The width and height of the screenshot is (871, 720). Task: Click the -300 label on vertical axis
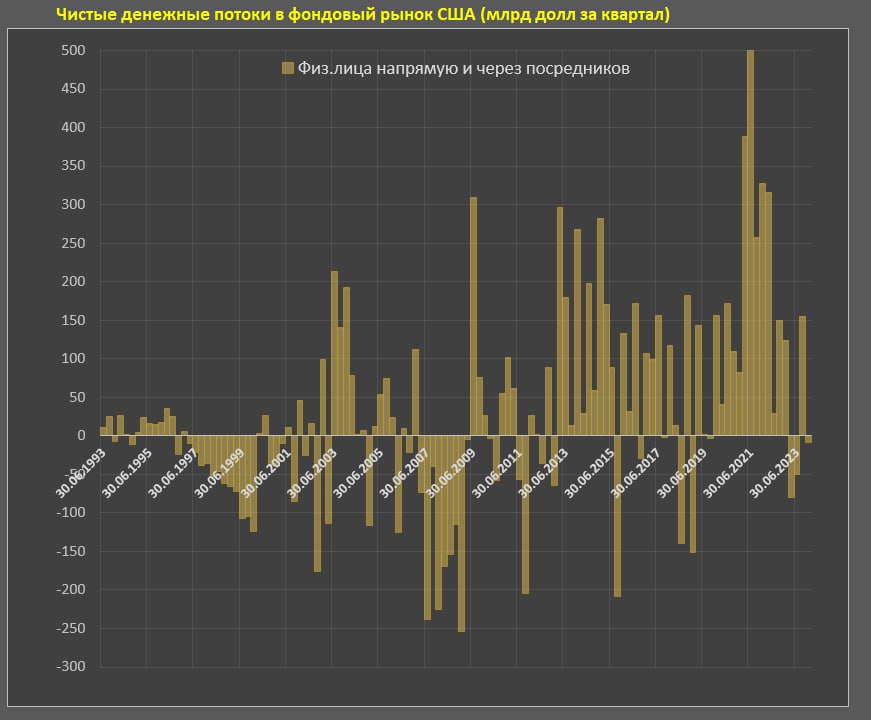pyautogui.click(x=70, y=667)
